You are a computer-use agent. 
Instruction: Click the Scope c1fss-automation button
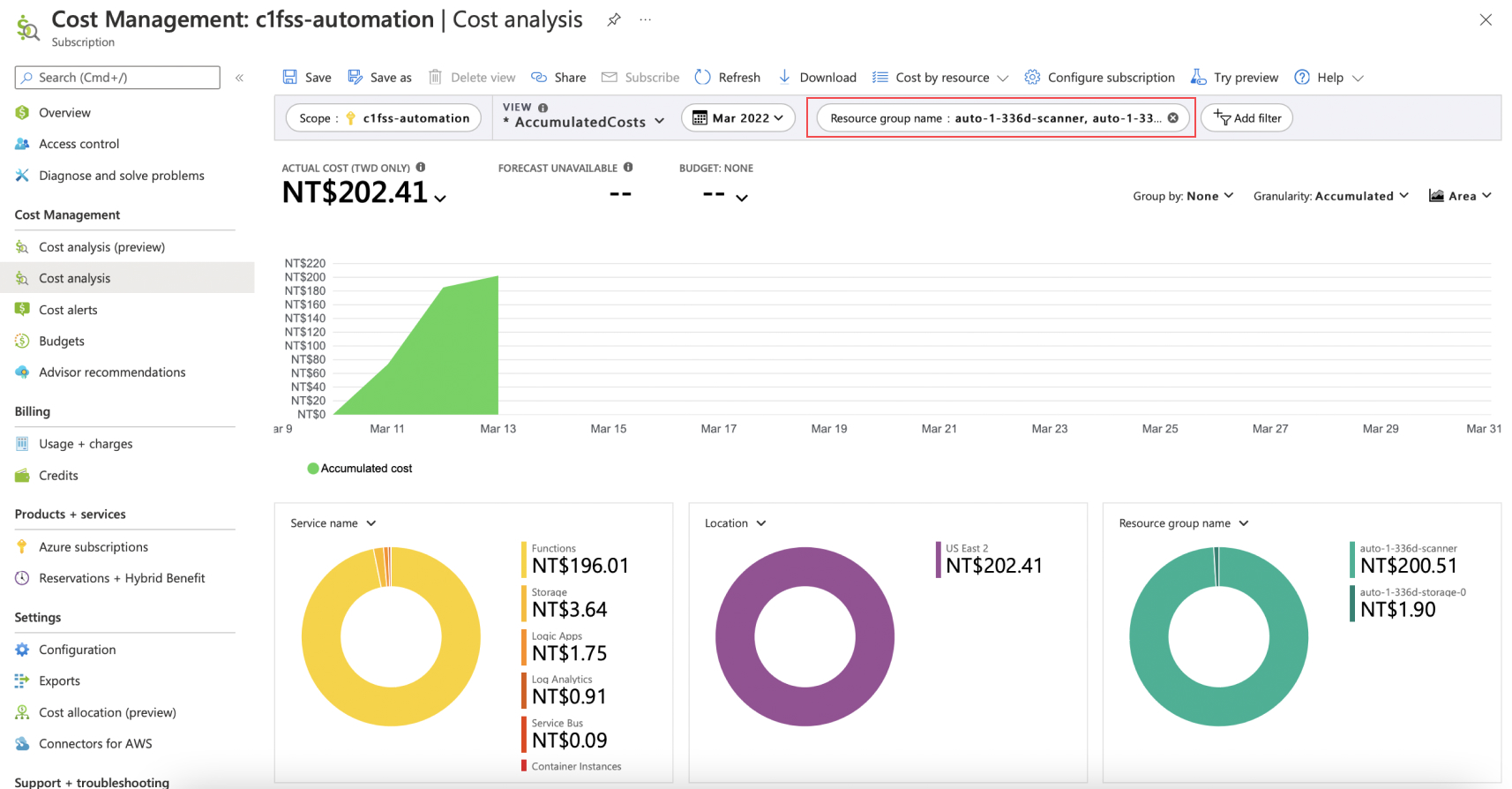click(x=384, y=118)
